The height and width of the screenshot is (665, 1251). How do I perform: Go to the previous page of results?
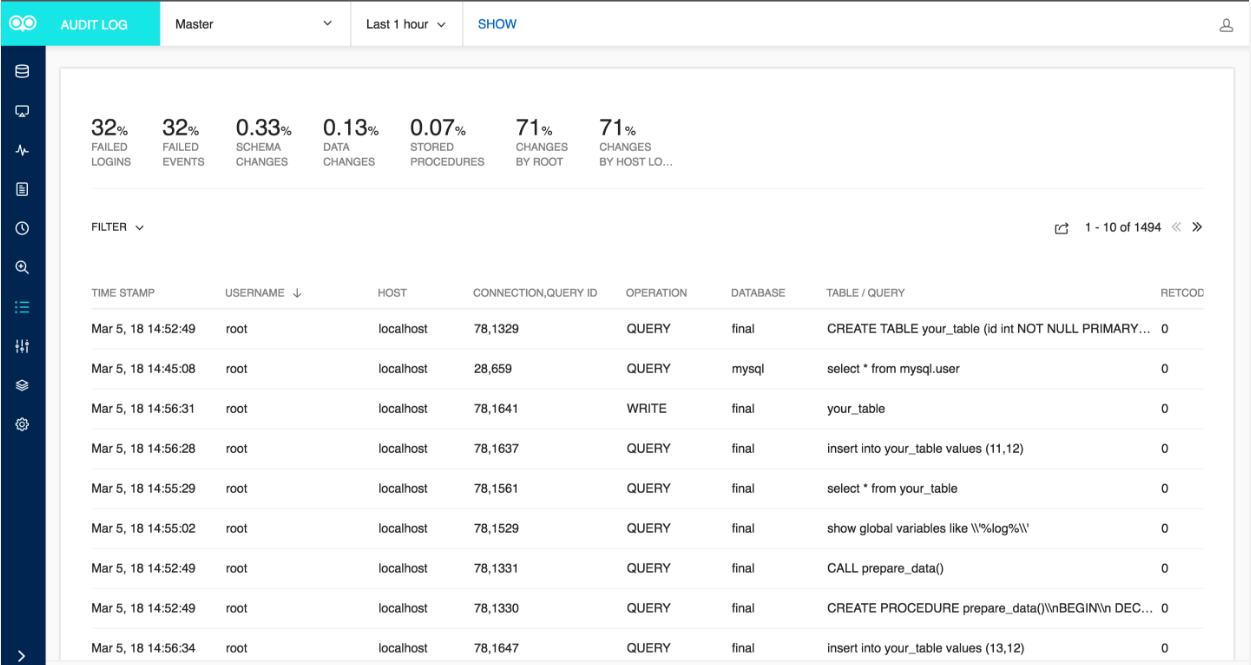click(x=1177, y=227)
